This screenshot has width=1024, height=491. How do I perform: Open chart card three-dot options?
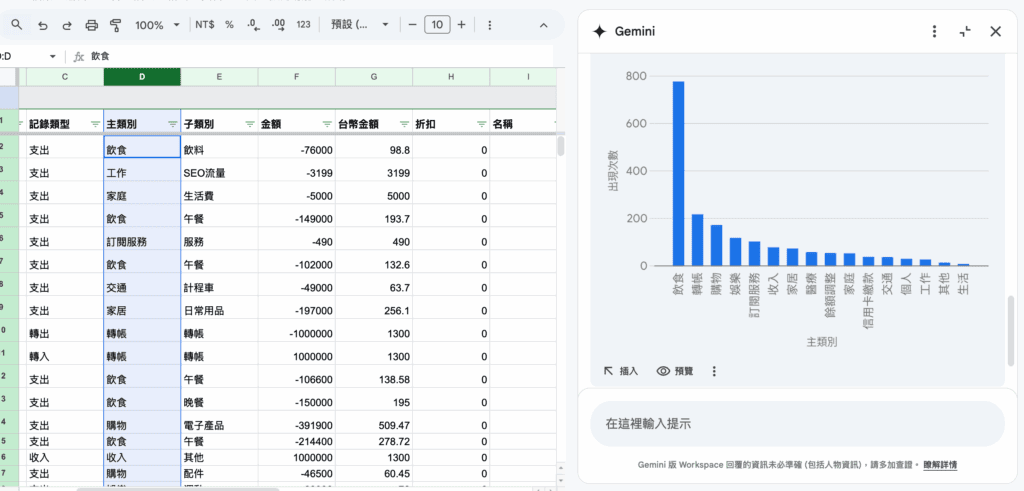pyautogui.click(x=714, y=371)
